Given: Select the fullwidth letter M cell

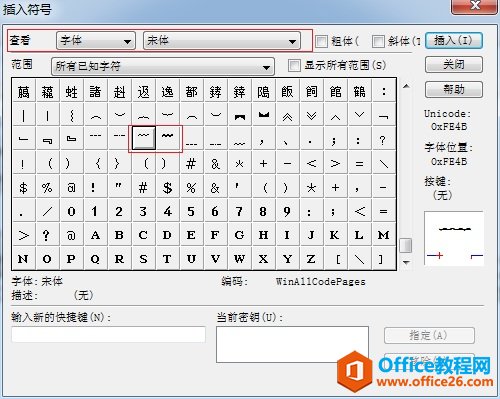Looking at the screenshot, I should (384, 234).
